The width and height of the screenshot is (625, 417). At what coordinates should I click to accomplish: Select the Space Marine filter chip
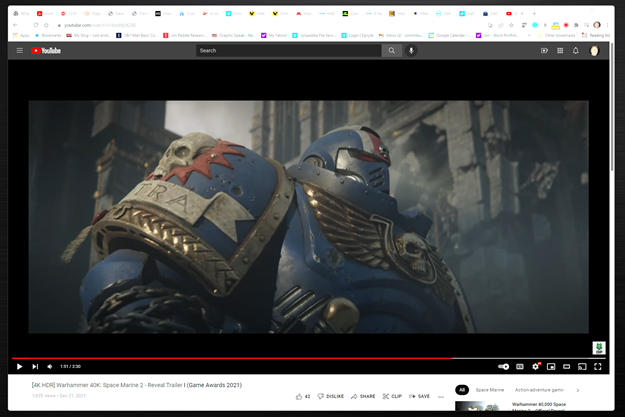point(490,390)
